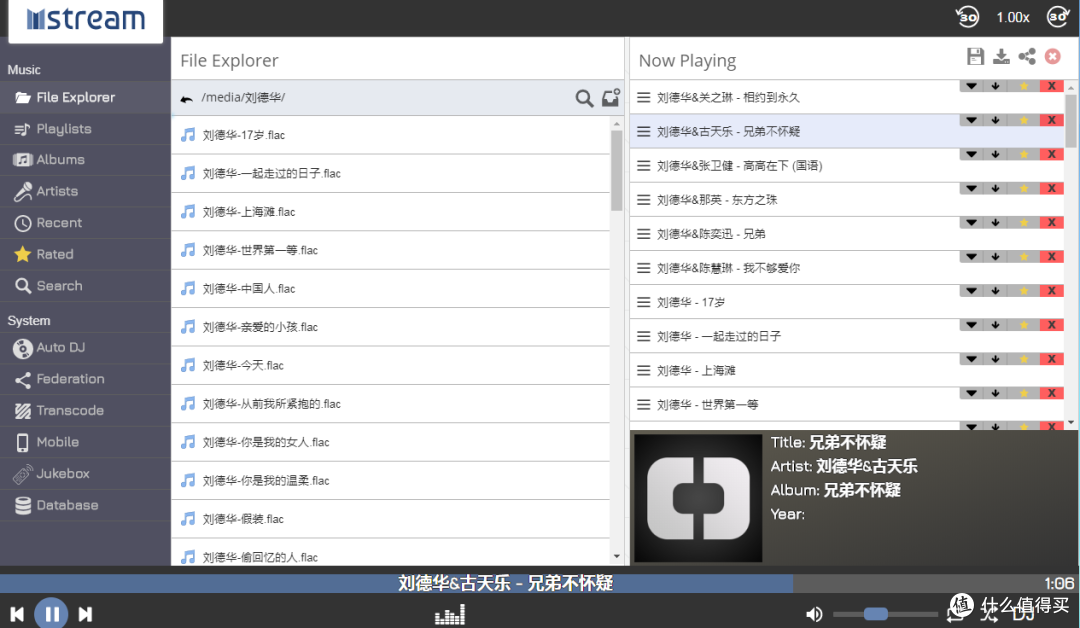This screenshot has width=1080, height=628.
Task: Share the current playlist
Action: point(1027,57)
